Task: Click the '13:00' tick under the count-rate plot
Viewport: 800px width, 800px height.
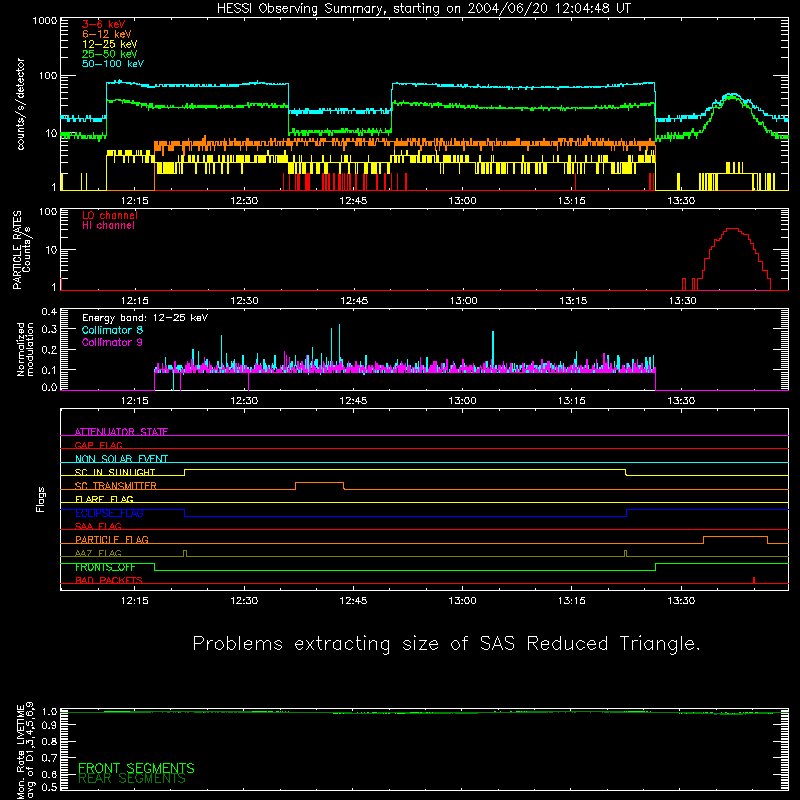Action: tap(462, 201)
